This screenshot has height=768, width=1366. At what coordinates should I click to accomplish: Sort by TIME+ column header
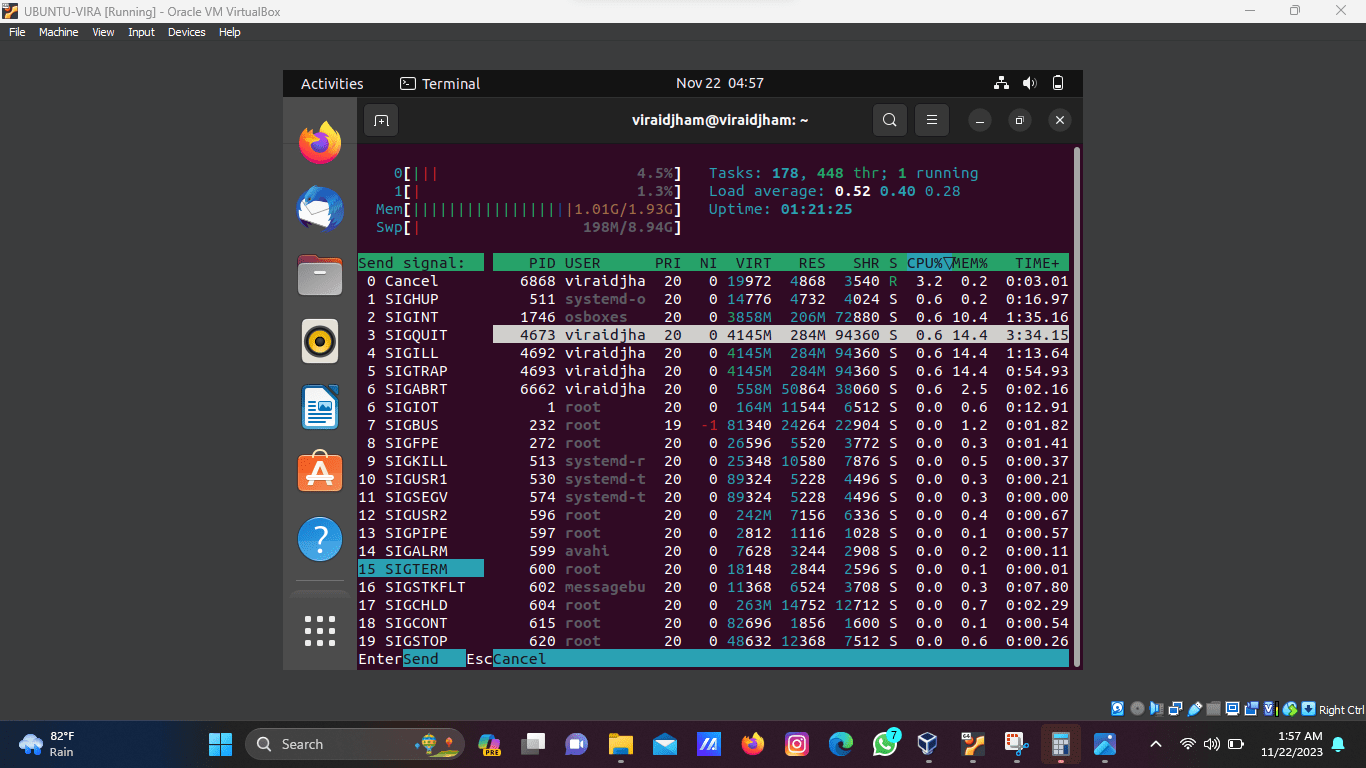(1037, 263)
